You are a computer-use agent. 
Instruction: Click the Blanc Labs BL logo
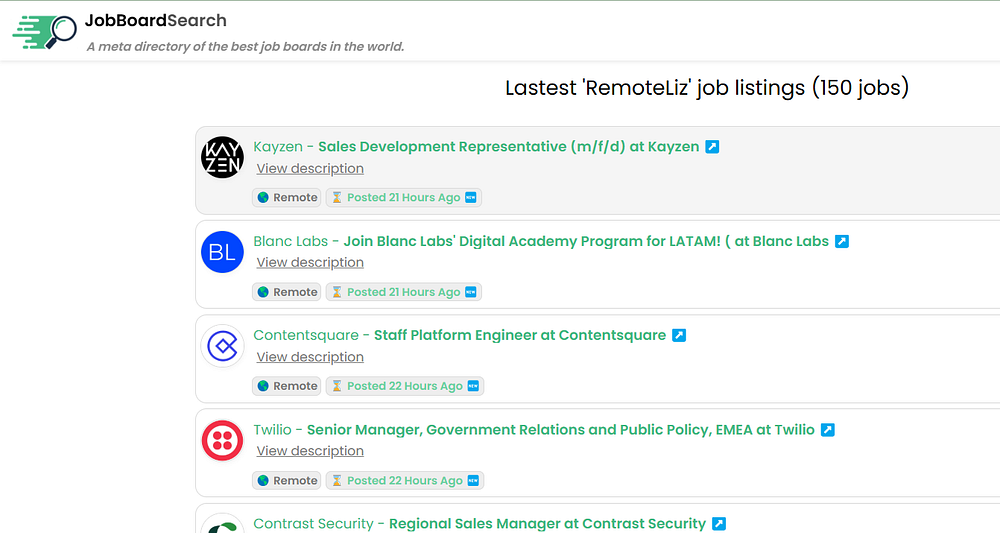click(222, 252)
